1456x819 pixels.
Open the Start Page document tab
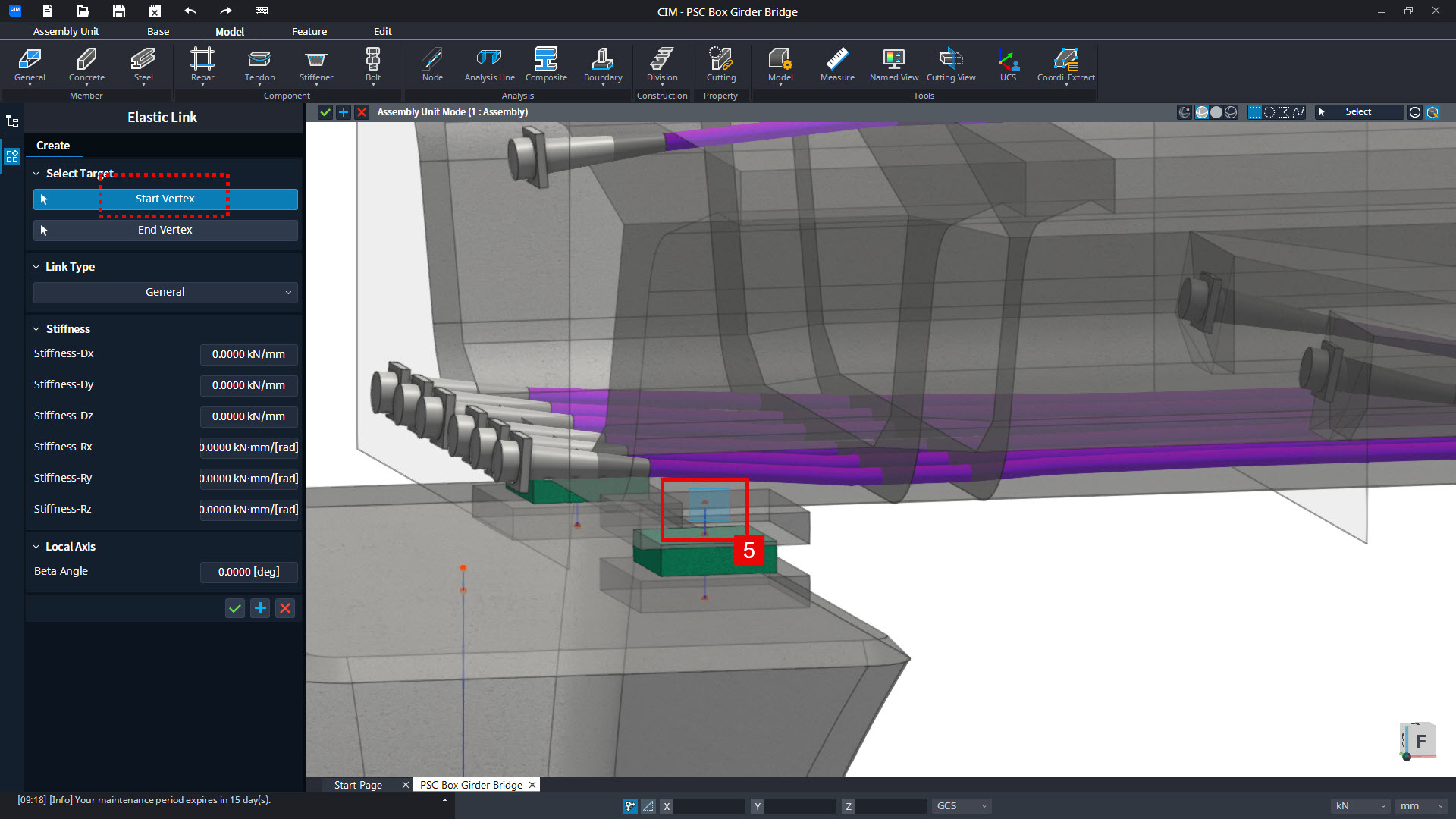pos(358,785)
